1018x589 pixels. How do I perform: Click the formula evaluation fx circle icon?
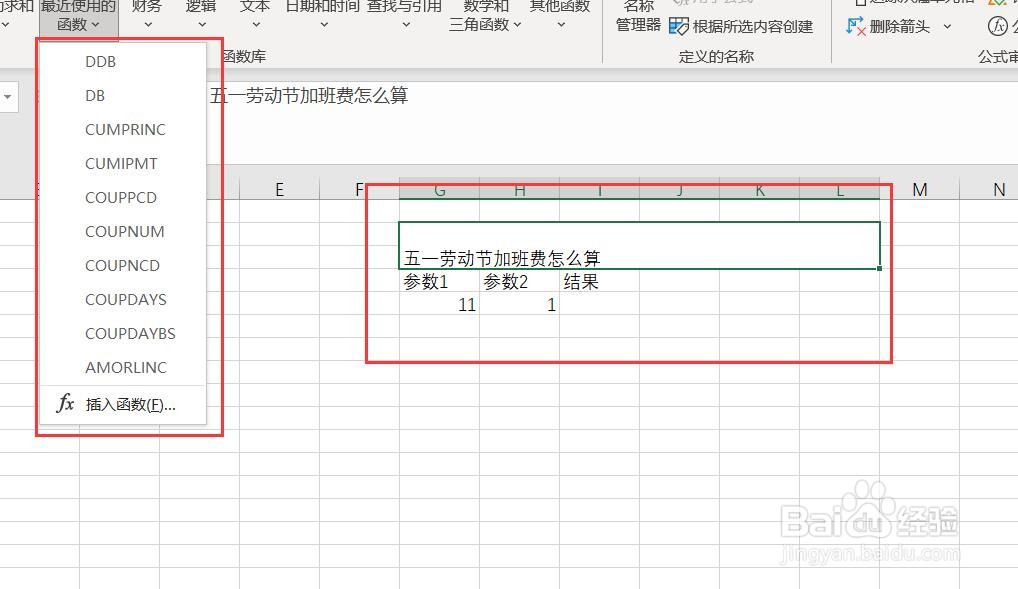(998, 26)
